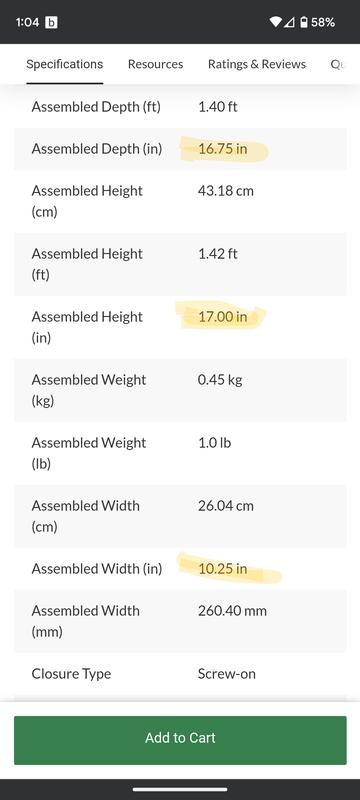Tap the Assembled Weight (kg) label
The width and height of the screenshot is (360, 800).
89,390
